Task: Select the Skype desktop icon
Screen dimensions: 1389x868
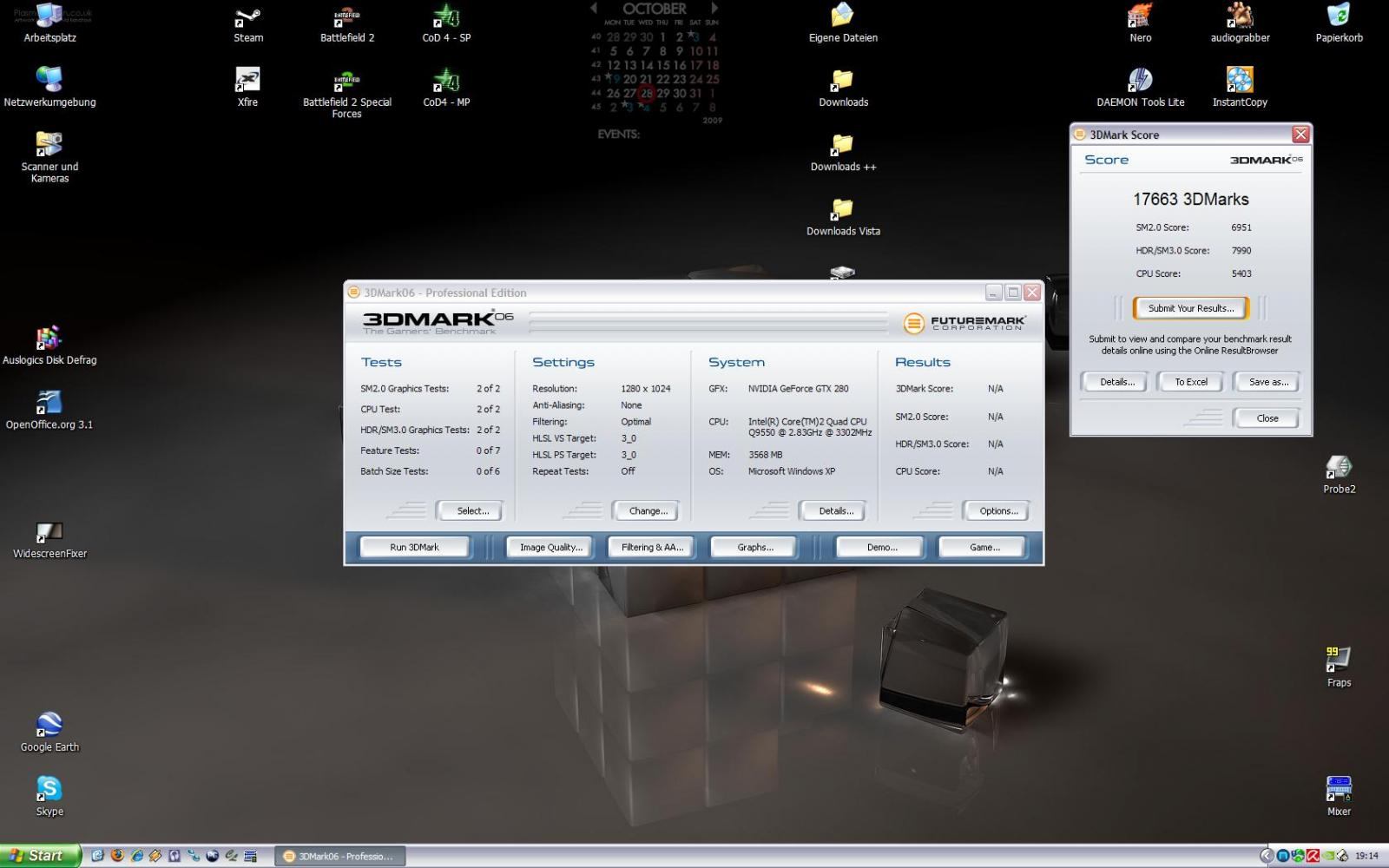Action: tap(49, 796)
